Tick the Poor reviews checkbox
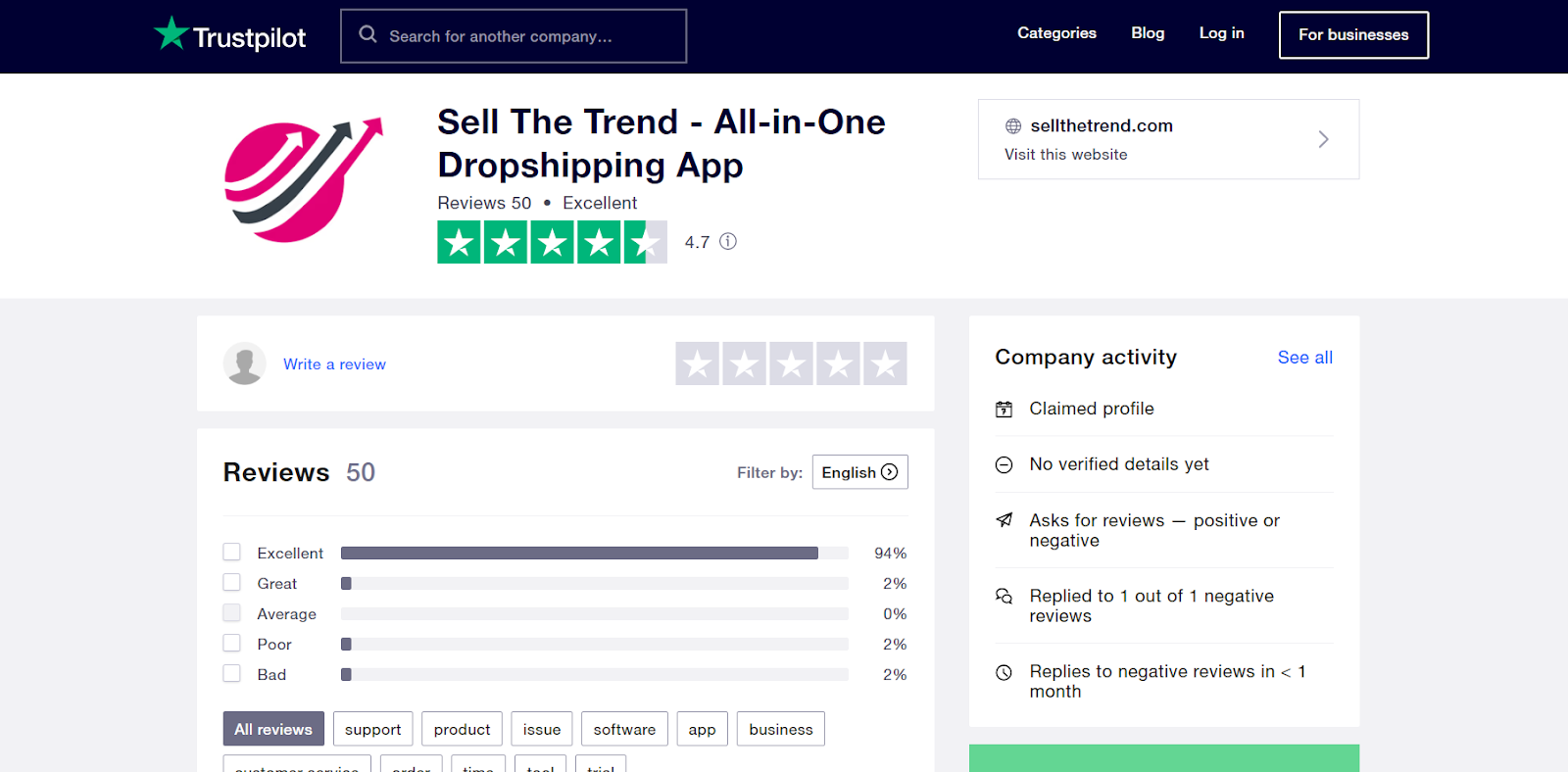This screenshot has height=772, width=1568. (x=232, y=644)
